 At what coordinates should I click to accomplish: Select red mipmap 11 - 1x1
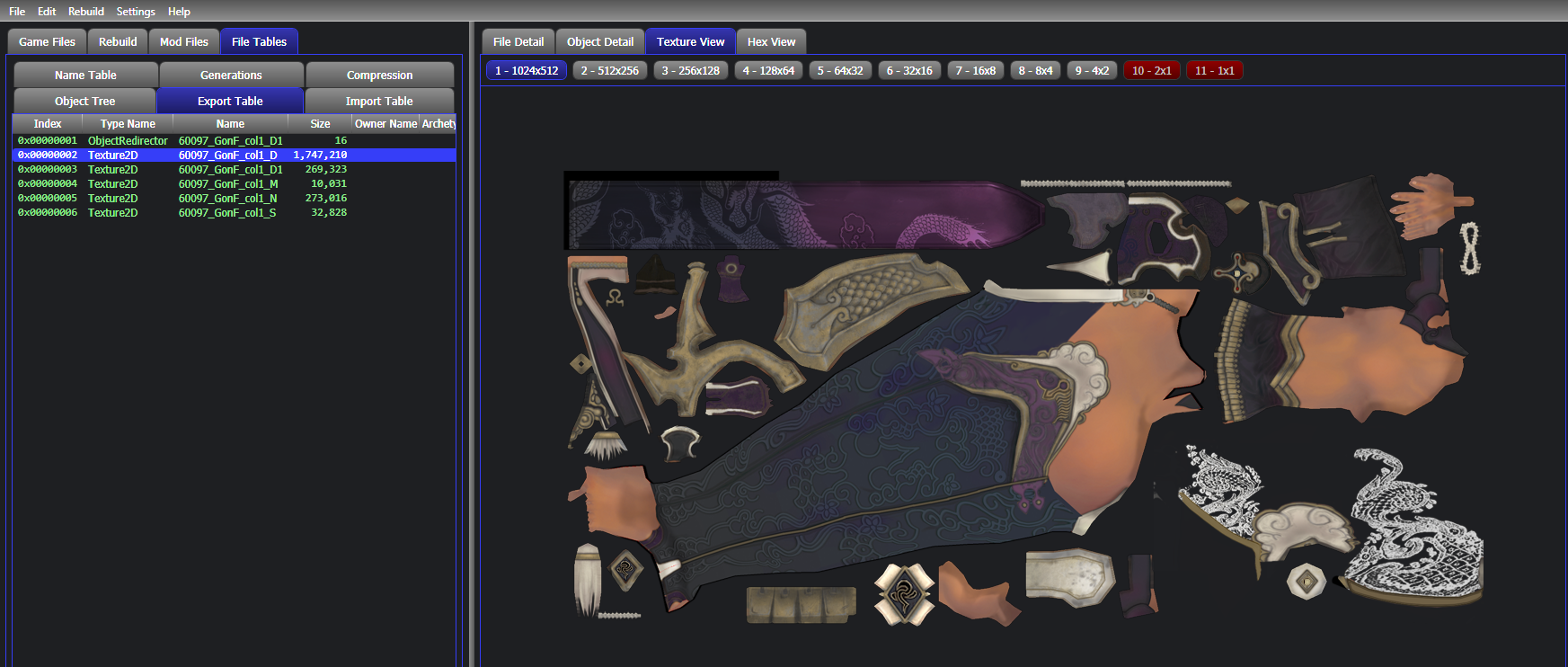click(x=1215, y=70)
